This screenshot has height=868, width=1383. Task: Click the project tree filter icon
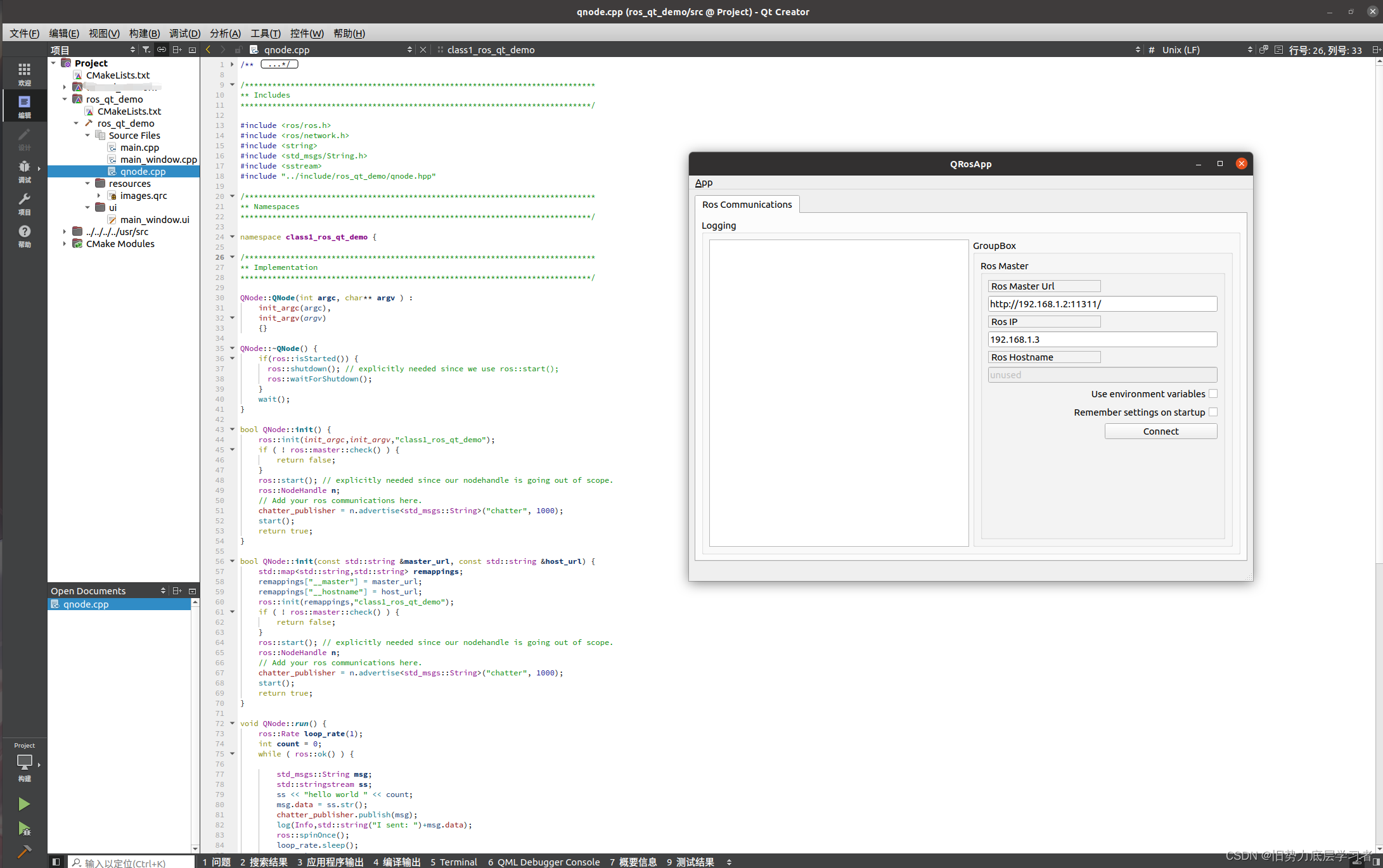pos(146,49)
